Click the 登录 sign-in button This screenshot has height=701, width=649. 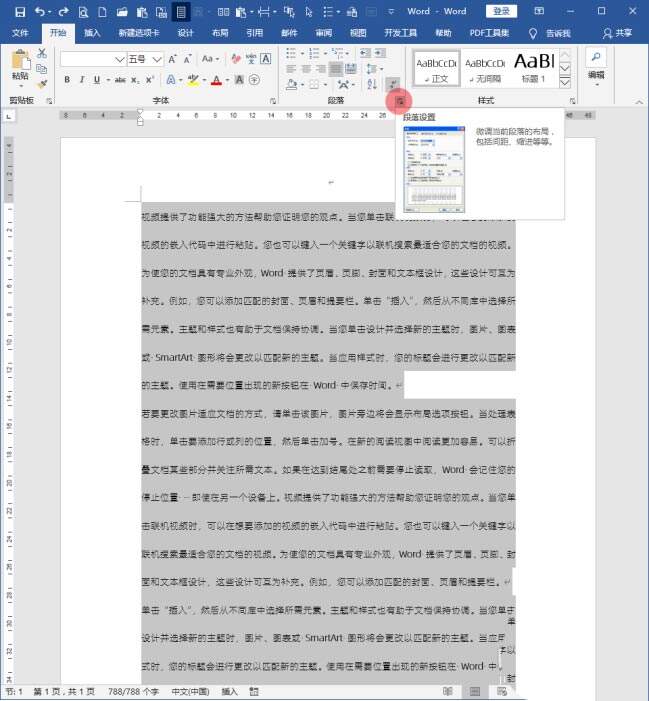point(501,11)
